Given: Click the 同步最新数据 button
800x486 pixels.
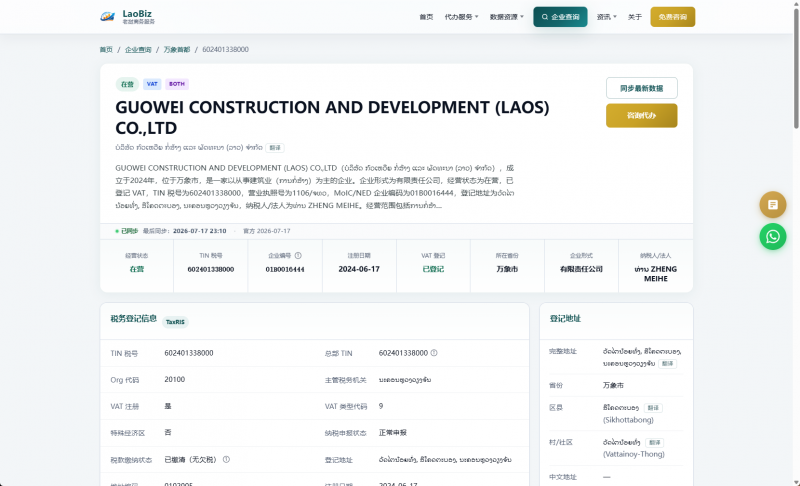Looking at the screenshot, I should click(641, 88).
